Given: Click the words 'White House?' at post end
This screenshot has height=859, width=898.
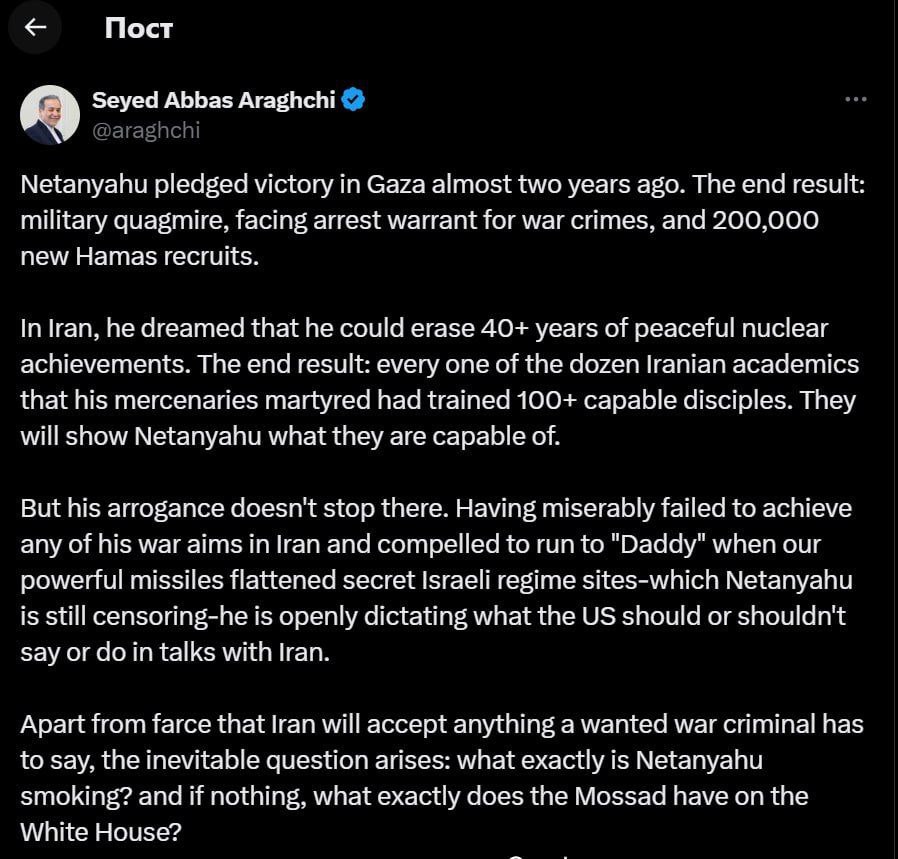Looking at the screenshot, I should coord(101,832).
